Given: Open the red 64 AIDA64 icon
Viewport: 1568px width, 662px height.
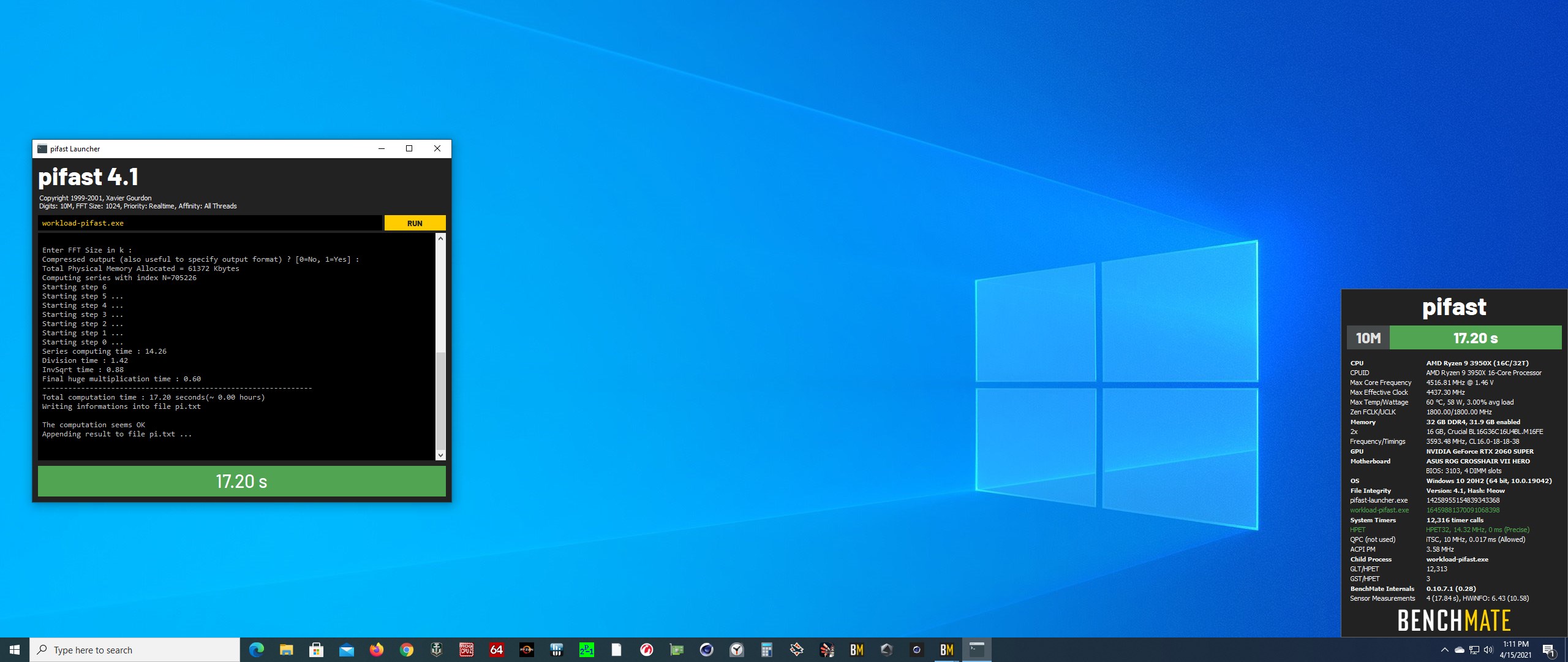Looking at the screenshot, I should click(x=496, y=650).
